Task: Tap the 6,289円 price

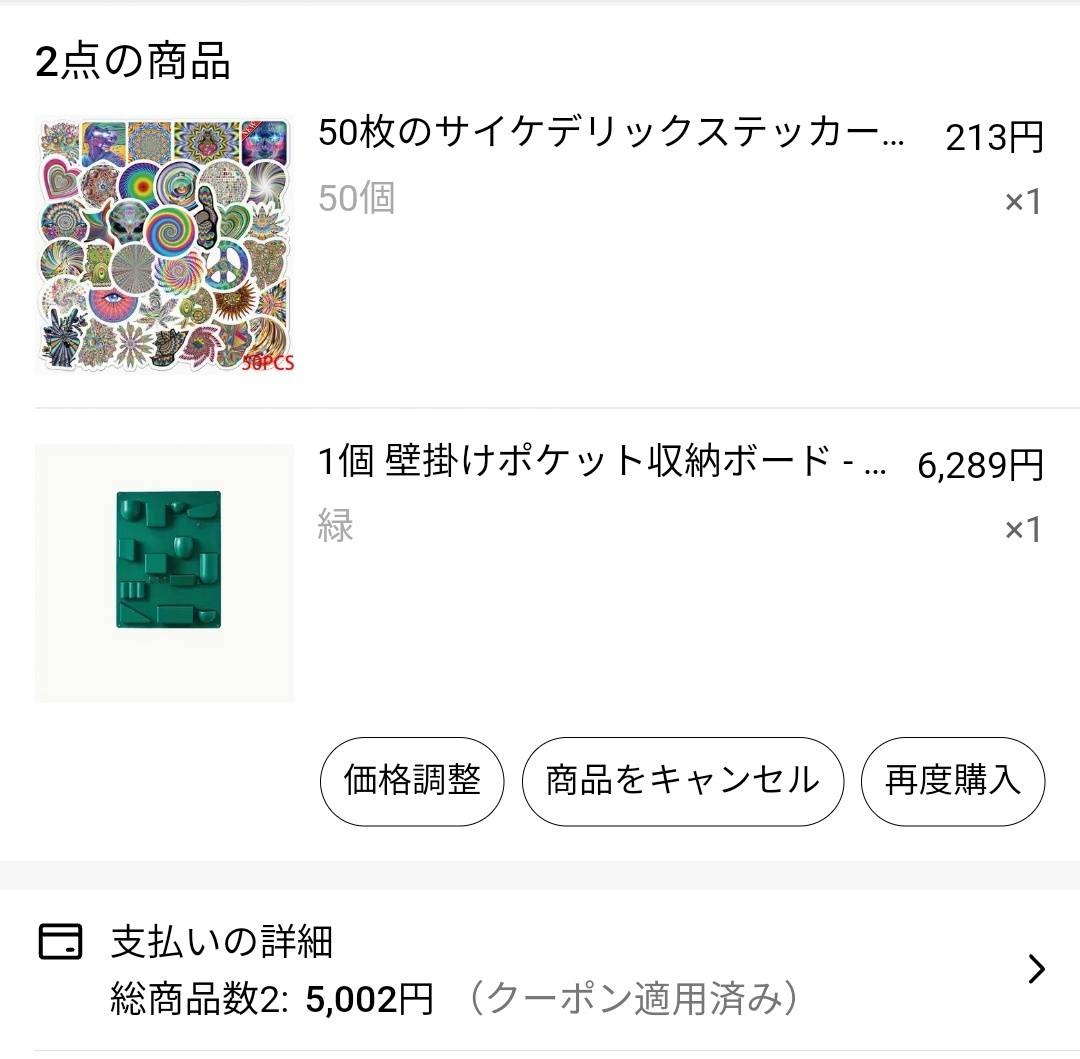Action: point(980,465)
